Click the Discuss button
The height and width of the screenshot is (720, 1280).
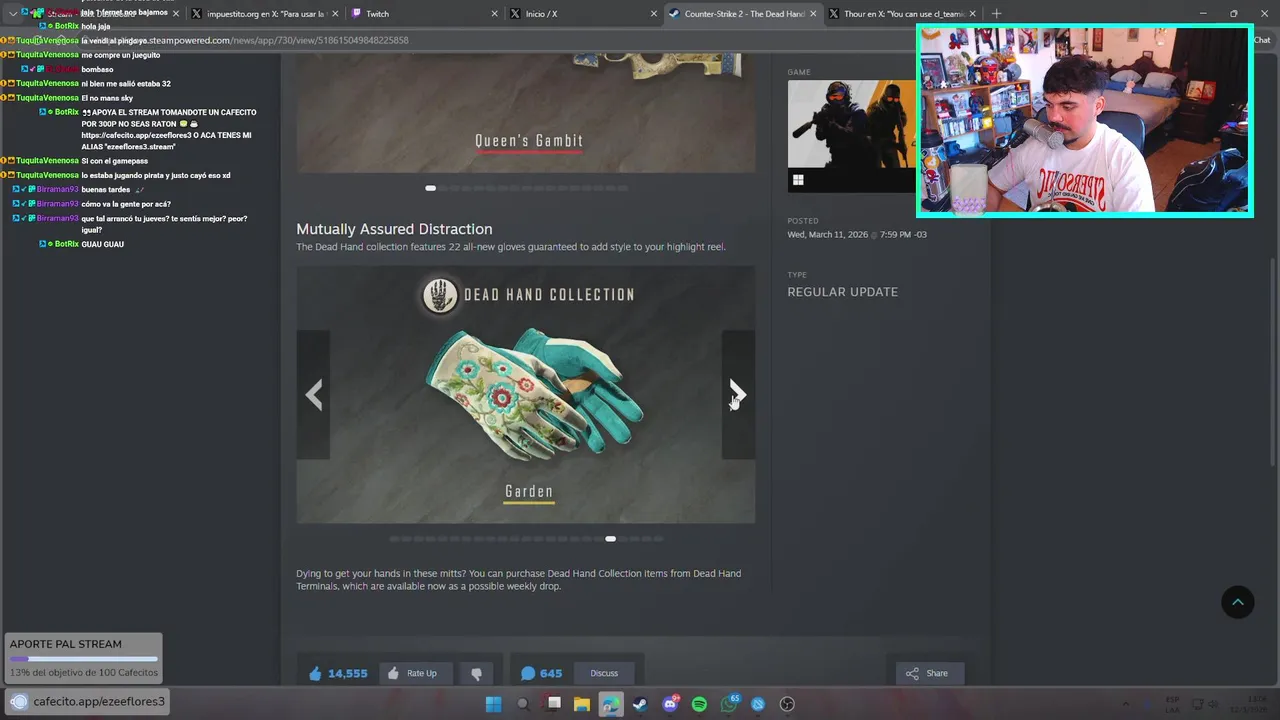tap(604, 673)
